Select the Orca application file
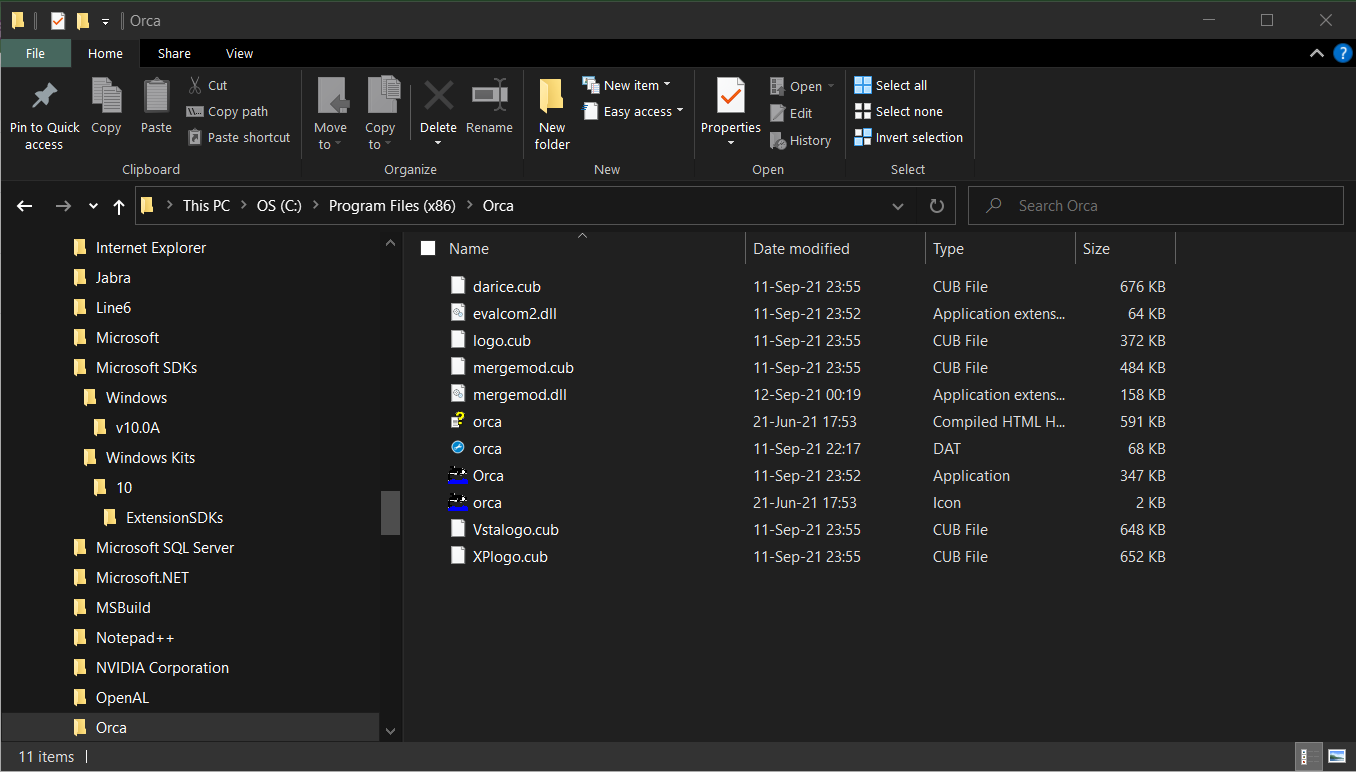This screenshot has width=1356, height=772. coord(488,476)
